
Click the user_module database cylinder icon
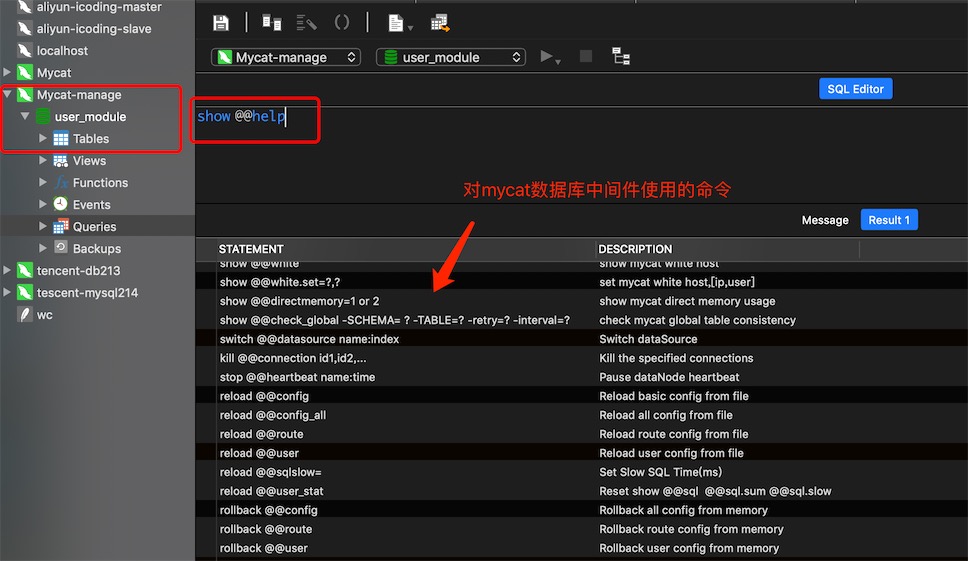[43, 117]
